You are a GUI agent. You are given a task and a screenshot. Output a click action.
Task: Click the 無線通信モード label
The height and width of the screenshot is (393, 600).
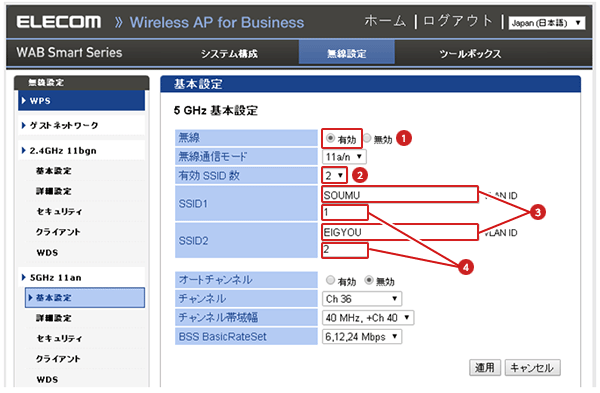[x=213, y=157]
